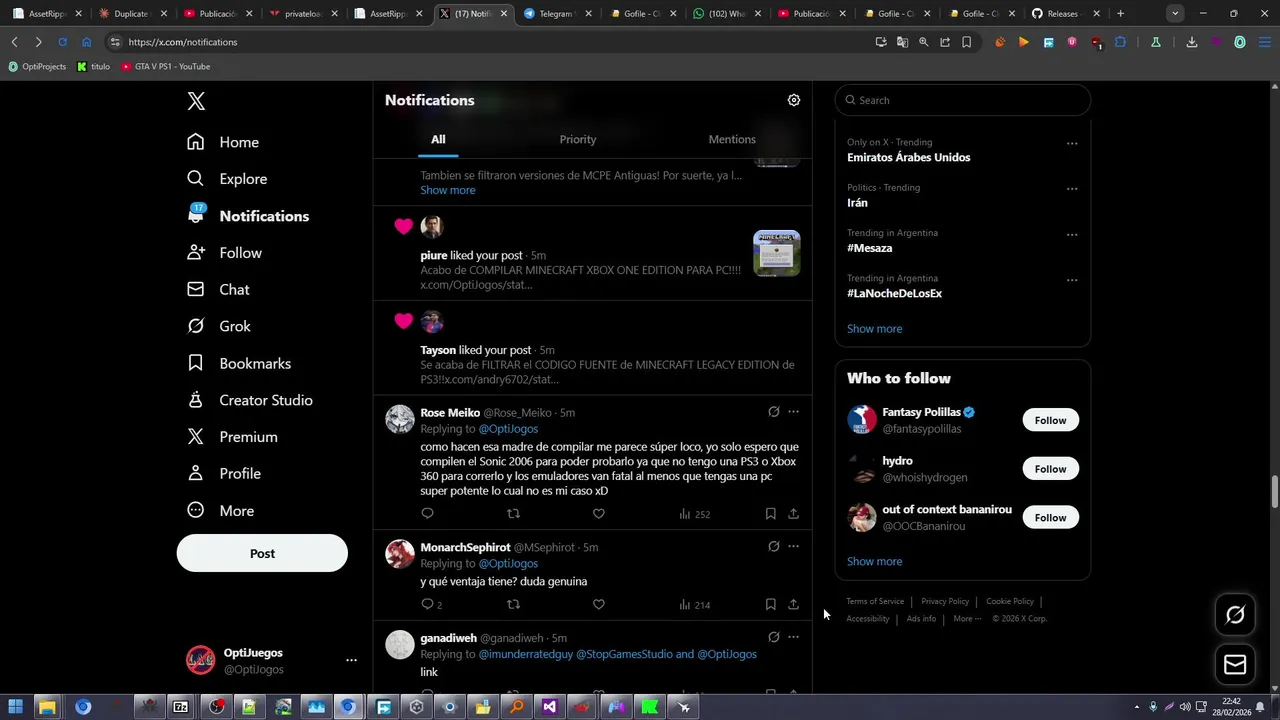Switch to the Priority tab

578,139
